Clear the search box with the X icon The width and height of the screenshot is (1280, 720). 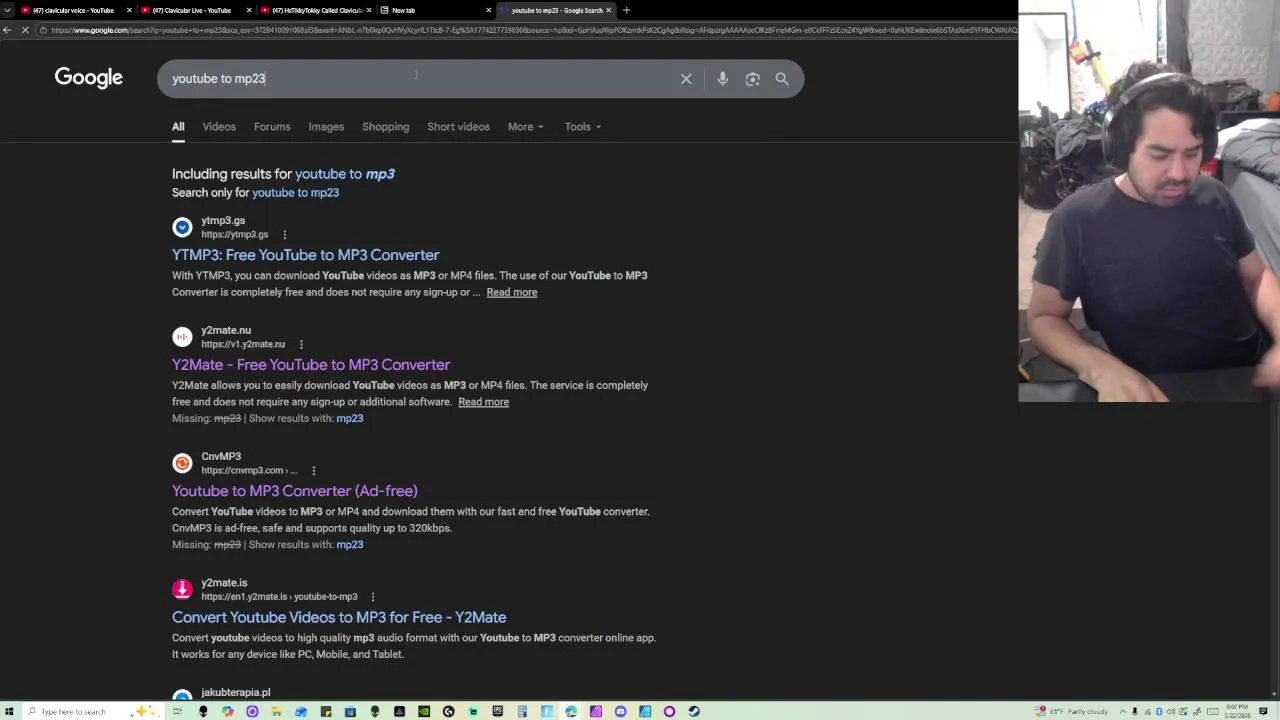686,78
